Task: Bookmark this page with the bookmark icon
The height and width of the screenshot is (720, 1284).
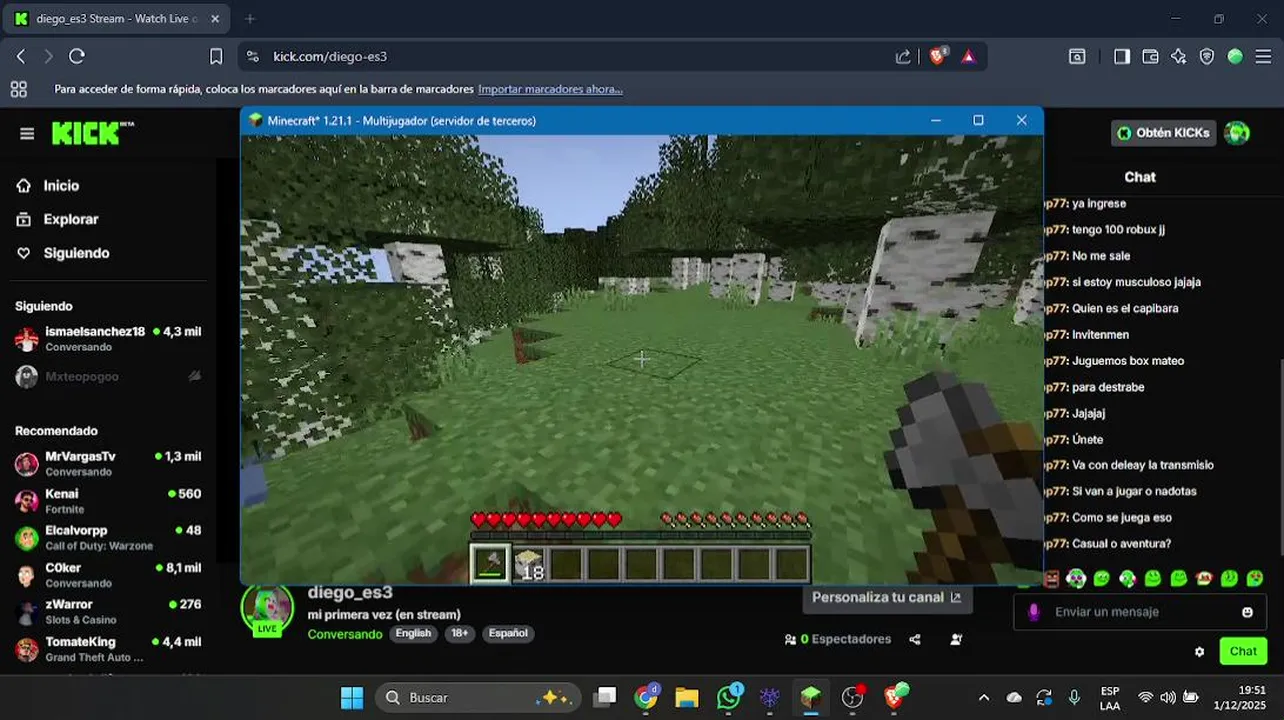Action: pyautogui.click(x=216, y=57)
